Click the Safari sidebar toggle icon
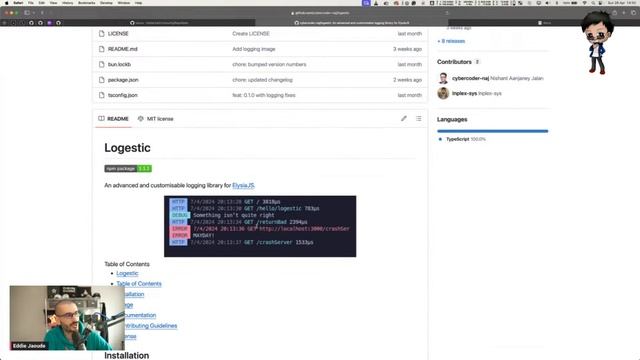640x360 pixels. point(27,13)
